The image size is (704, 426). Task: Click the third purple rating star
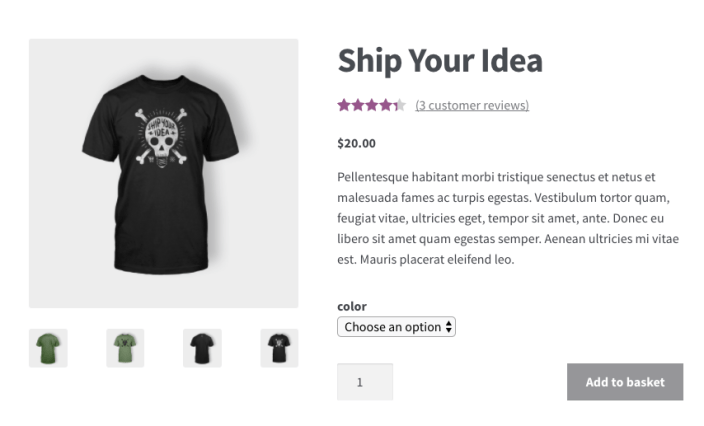pyautogui.click(x=372, y=105)
